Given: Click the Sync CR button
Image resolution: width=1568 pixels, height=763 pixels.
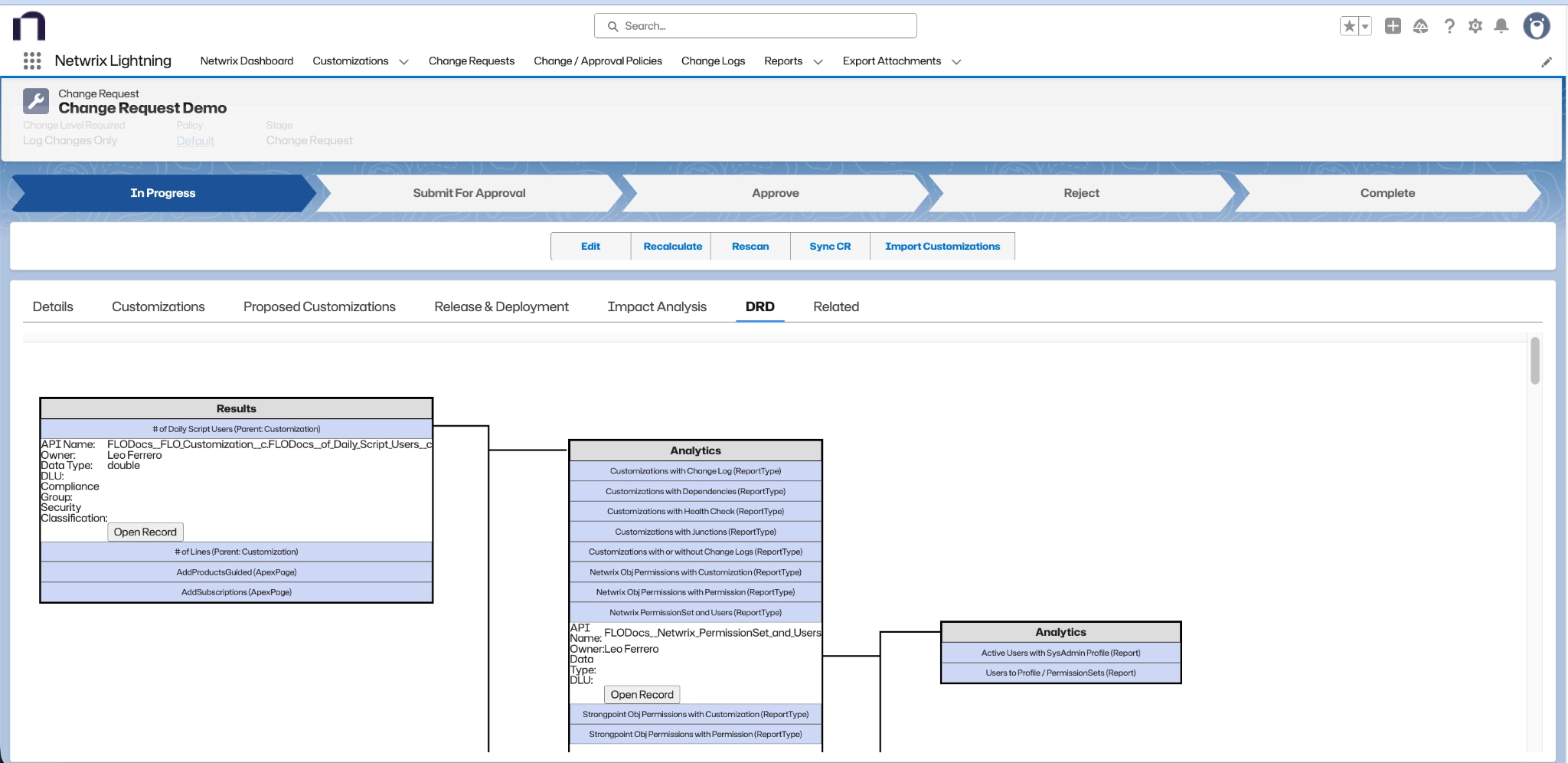Looking at the screenshot, I should pos(830,246).
